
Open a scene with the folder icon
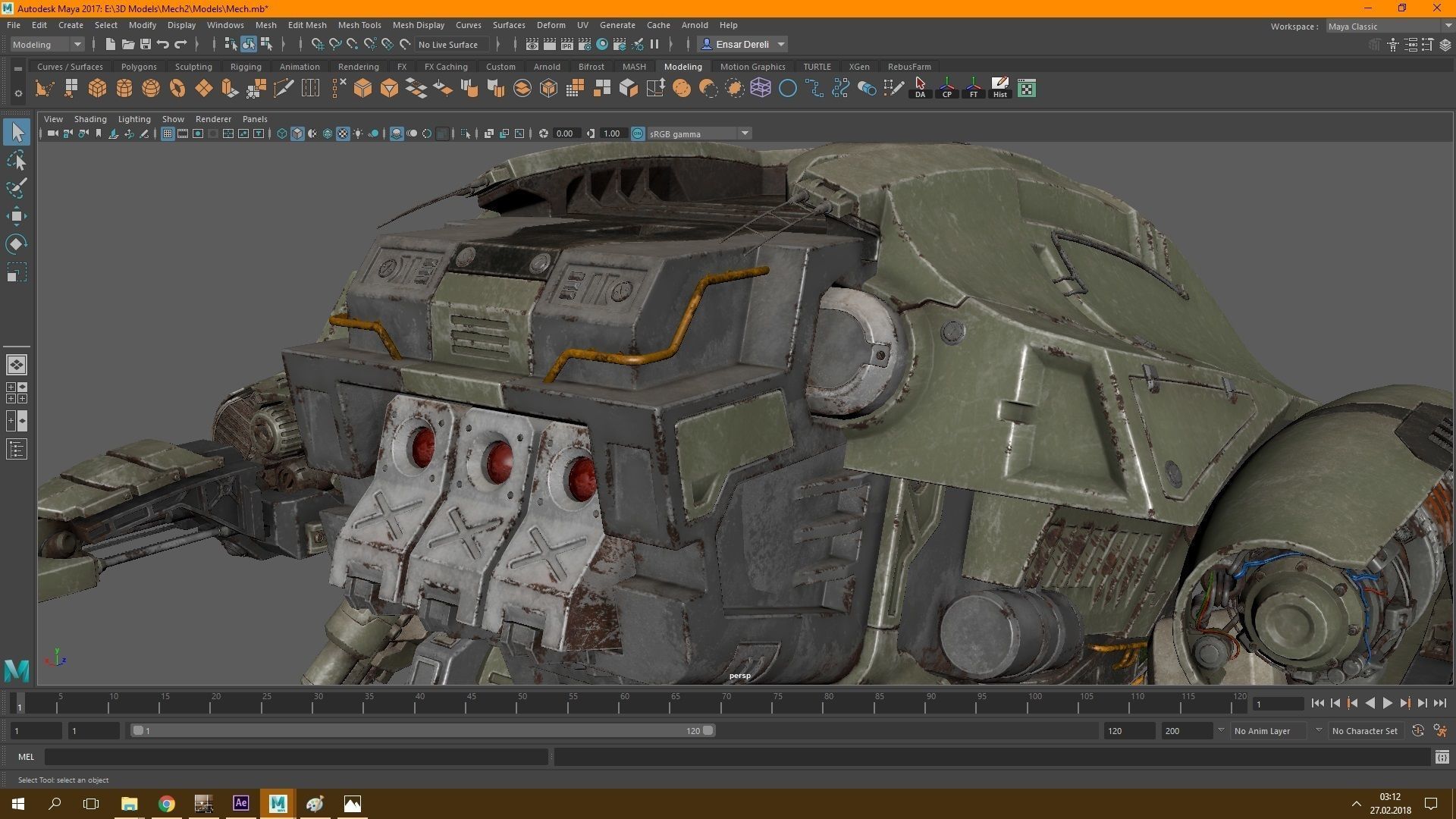click(x=128, y=45)
